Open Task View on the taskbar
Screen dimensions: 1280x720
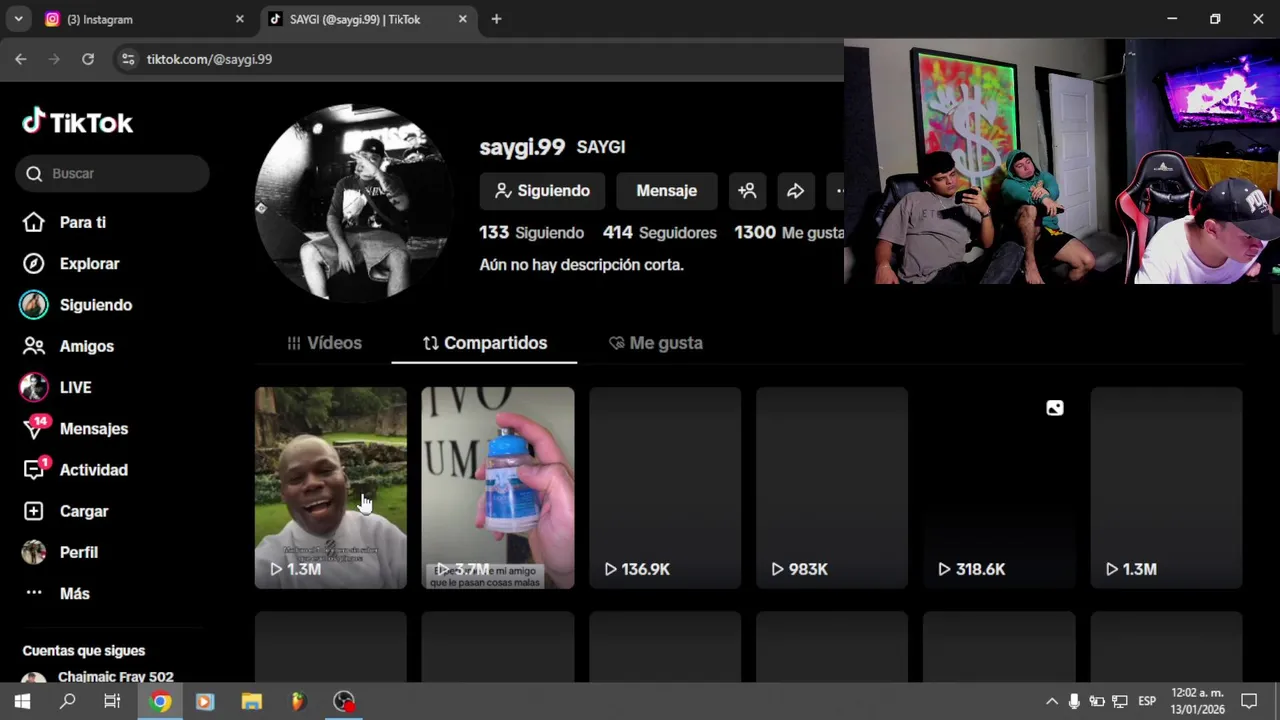click(112, 702)
